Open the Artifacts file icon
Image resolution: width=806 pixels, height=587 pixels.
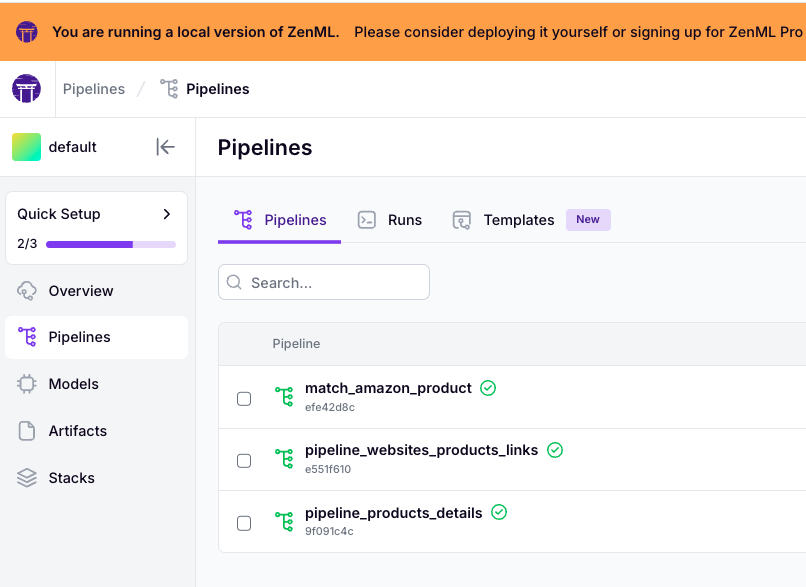click(27, 431)
